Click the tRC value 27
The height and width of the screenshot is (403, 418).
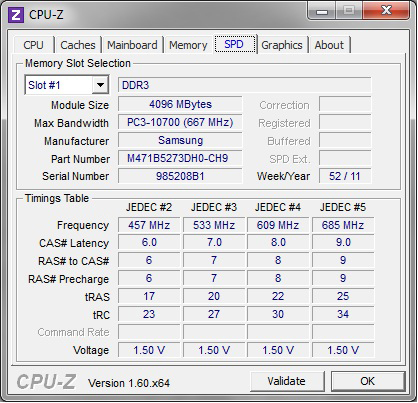214,315
